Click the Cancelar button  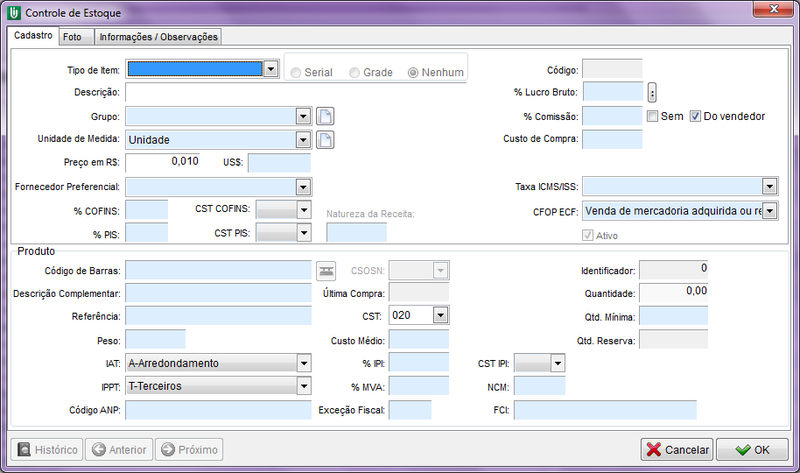coord(676,450)
